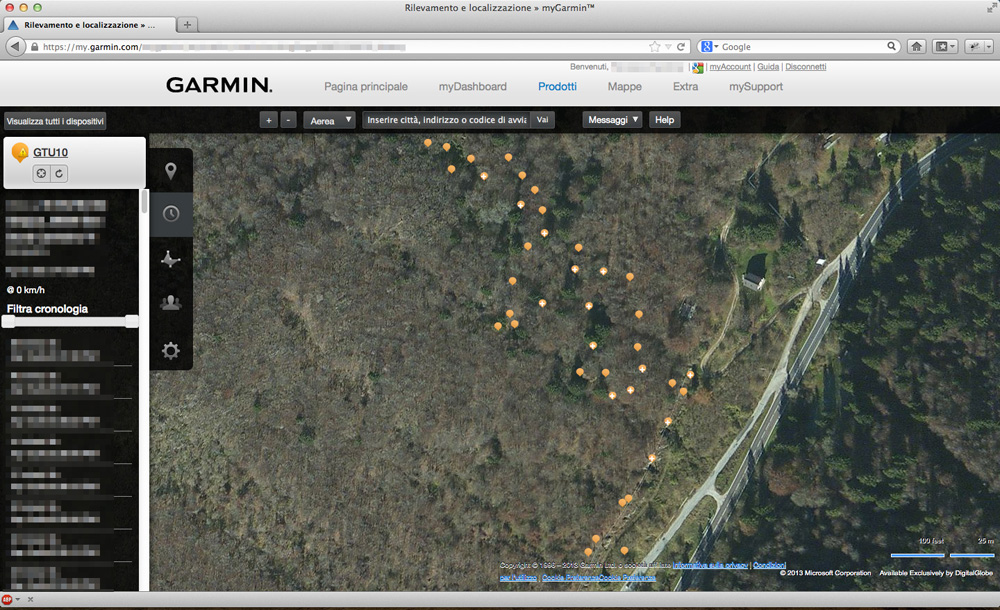Open the Extra menu
This screenshot has width=1000, height=610.
tap(686, 86)
